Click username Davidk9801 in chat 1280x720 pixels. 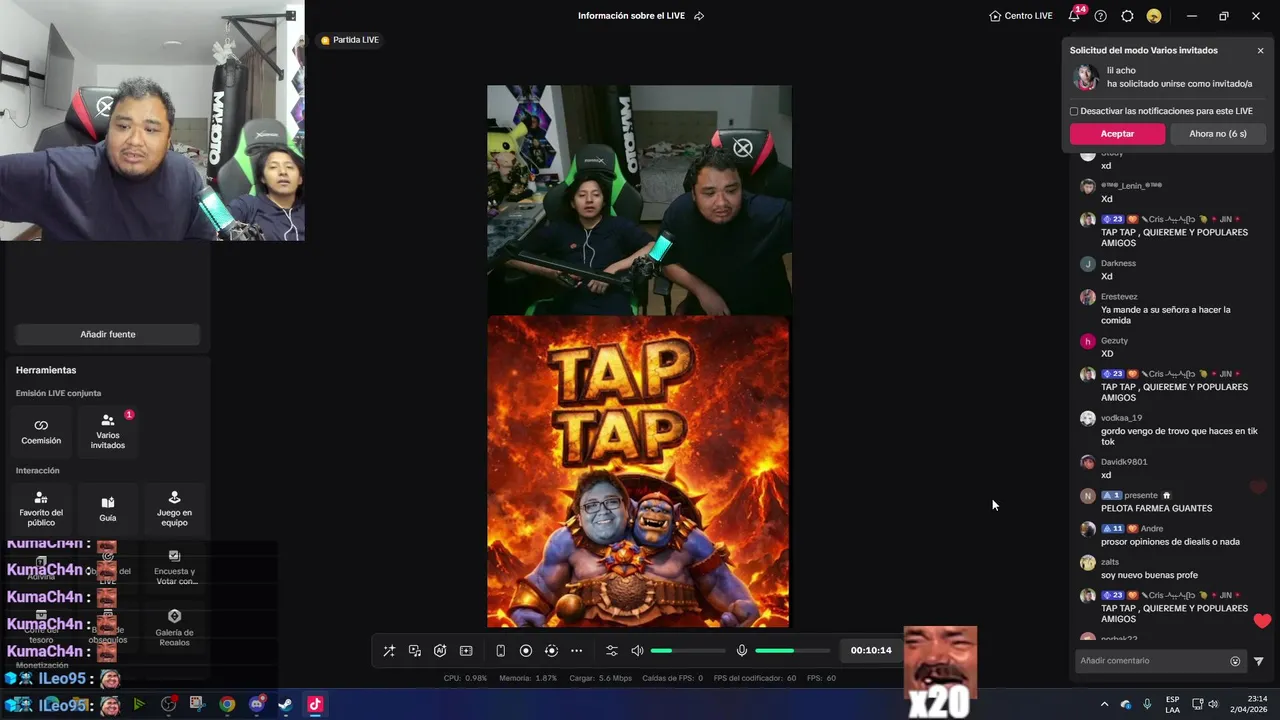1124,462
